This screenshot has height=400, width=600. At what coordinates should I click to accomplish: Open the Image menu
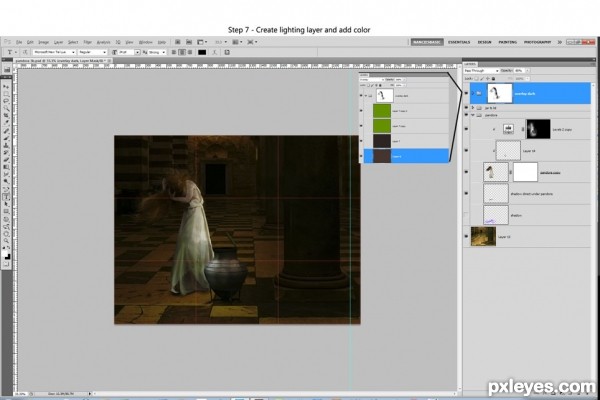pos(43,42)
